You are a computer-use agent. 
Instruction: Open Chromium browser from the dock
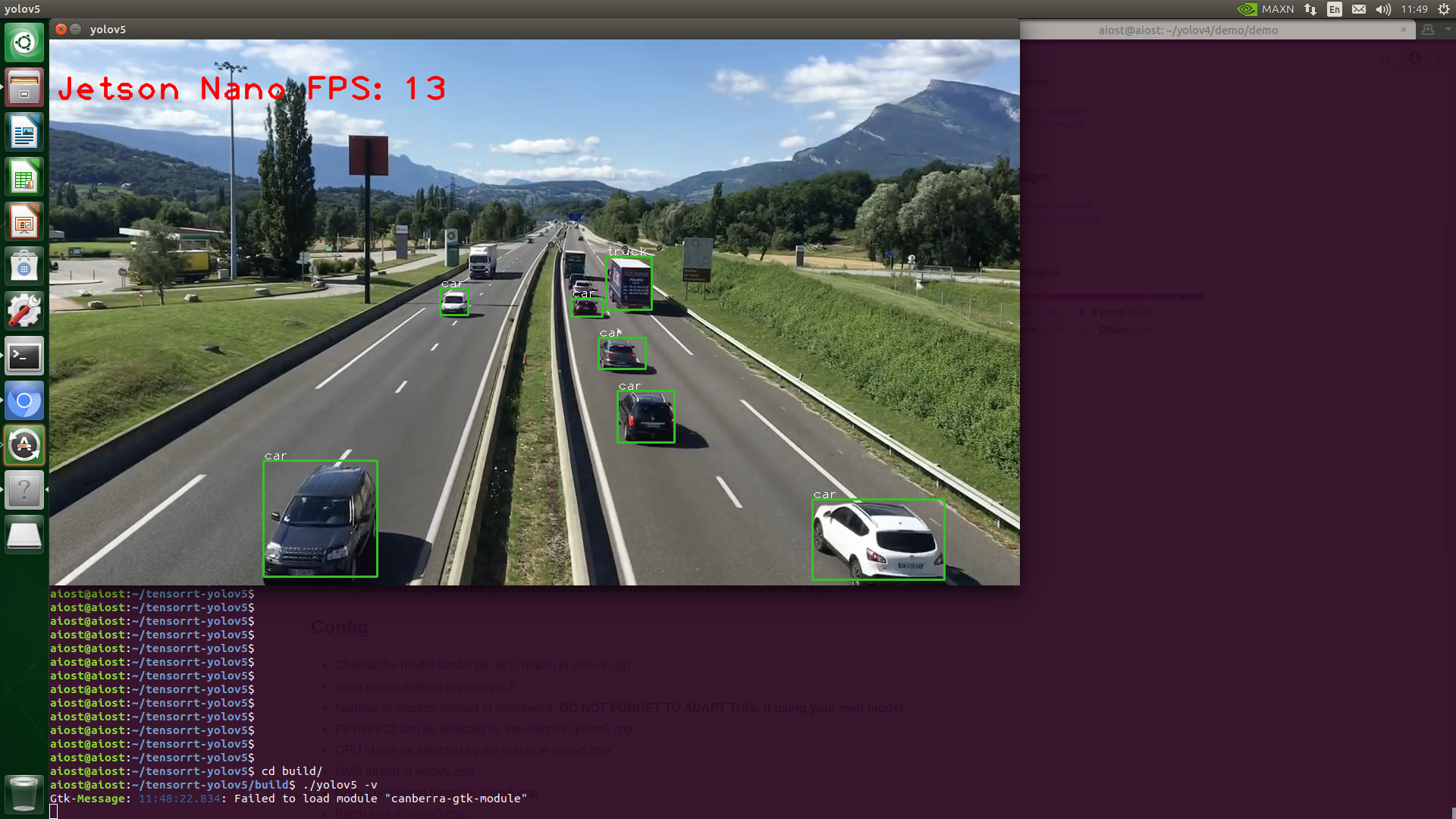24,400
